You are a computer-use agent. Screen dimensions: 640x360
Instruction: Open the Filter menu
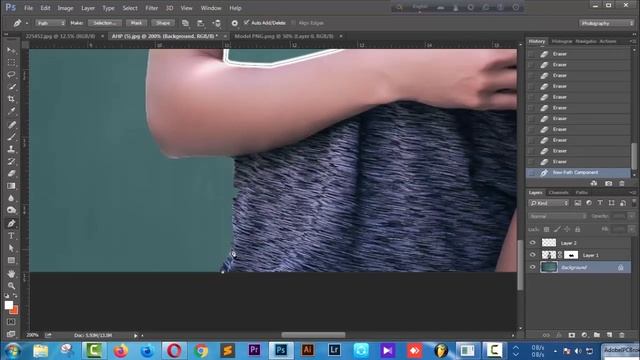coord(151,8)
